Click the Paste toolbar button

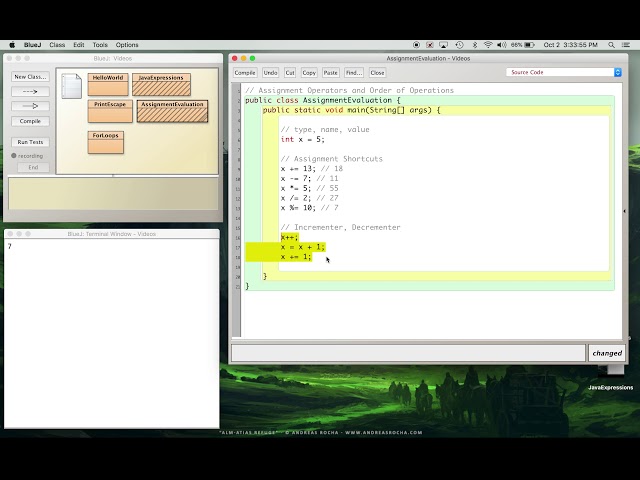(331, 73)
